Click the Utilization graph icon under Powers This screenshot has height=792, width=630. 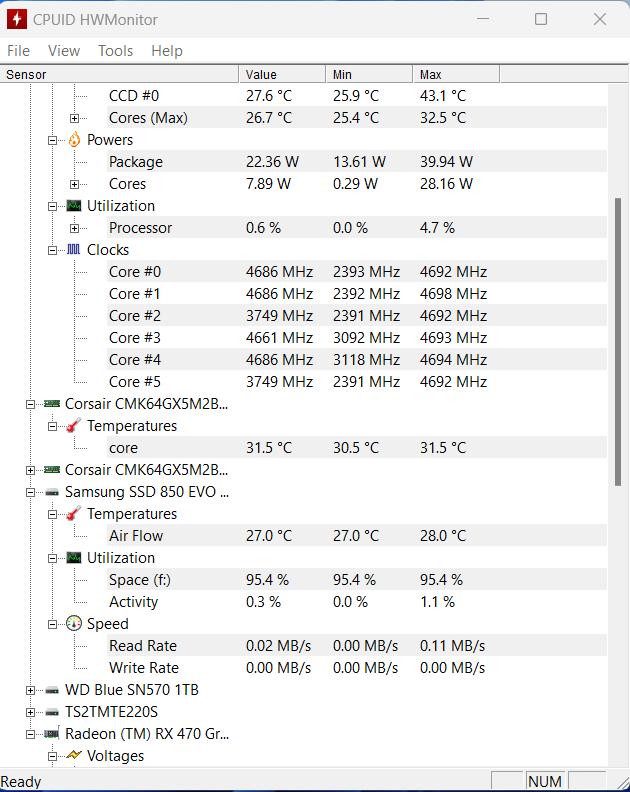click(74, 206)
